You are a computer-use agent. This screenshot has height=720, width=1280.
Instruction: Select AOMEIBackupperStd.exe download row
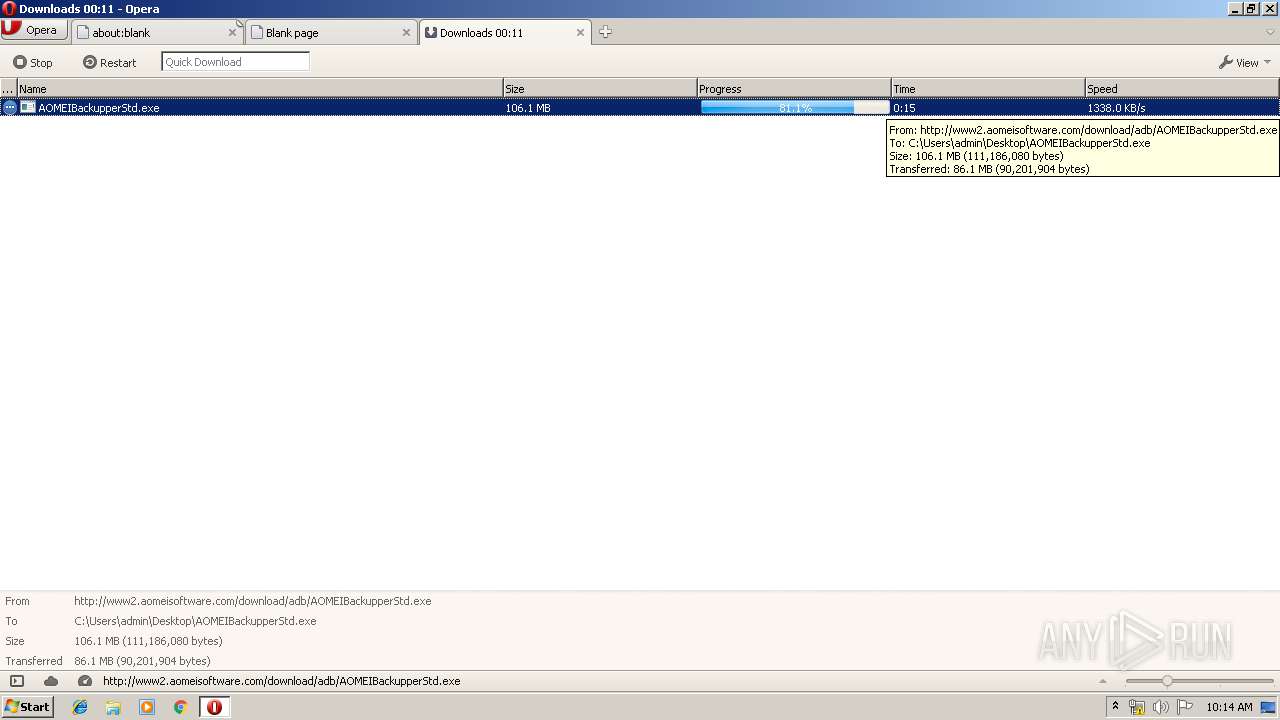640,107
